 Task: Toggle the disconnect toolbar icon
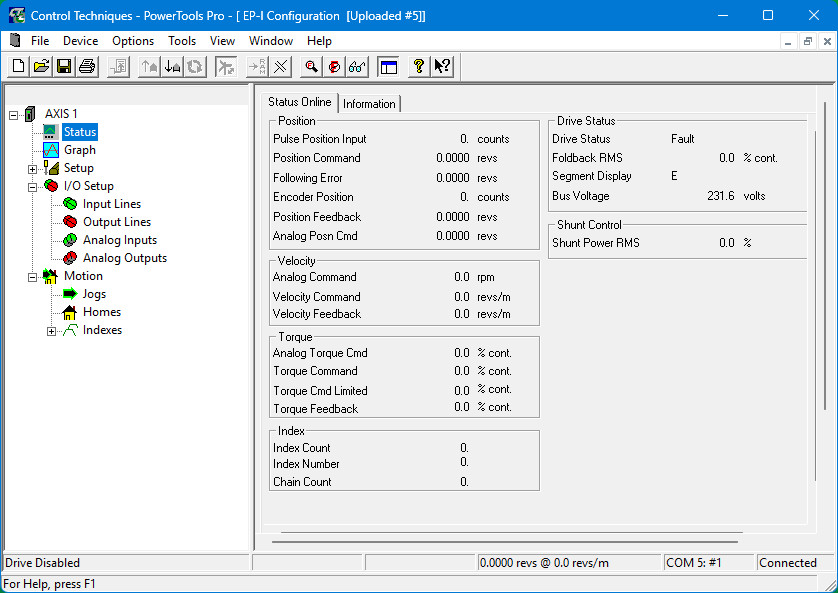226,67
